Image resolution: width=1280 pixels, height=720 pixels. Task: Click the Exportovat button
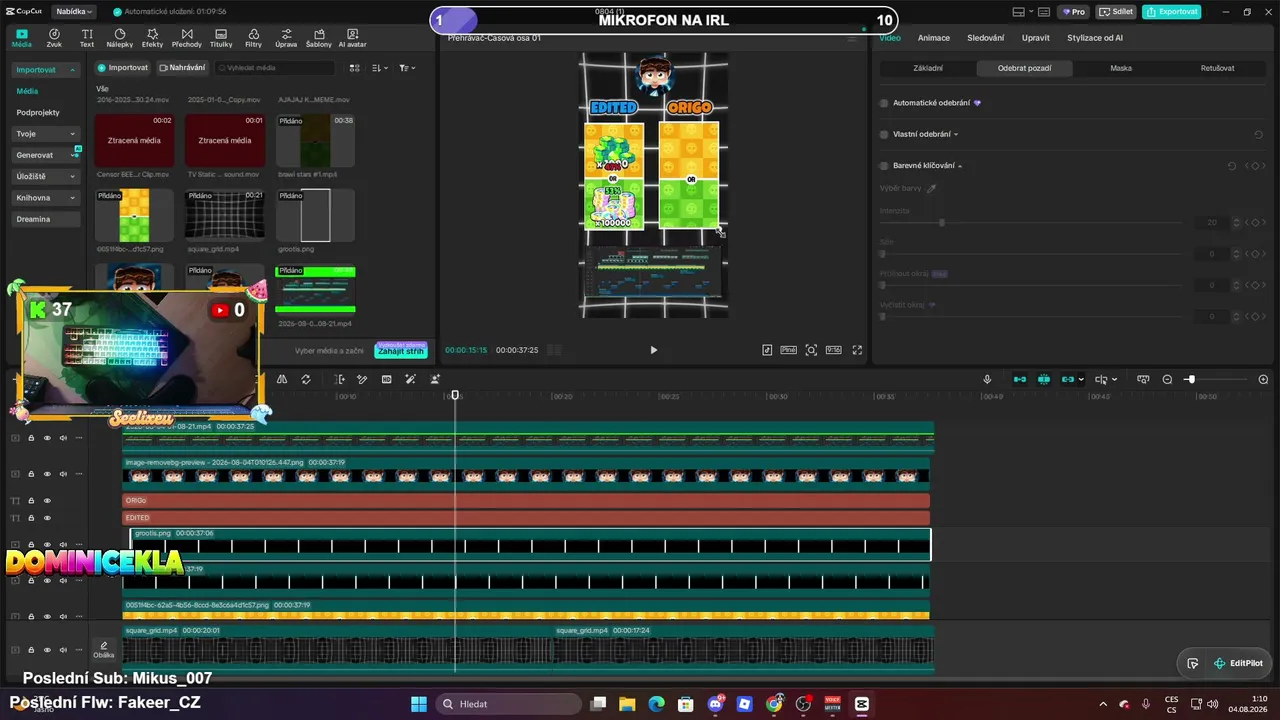coord(1172,12)
